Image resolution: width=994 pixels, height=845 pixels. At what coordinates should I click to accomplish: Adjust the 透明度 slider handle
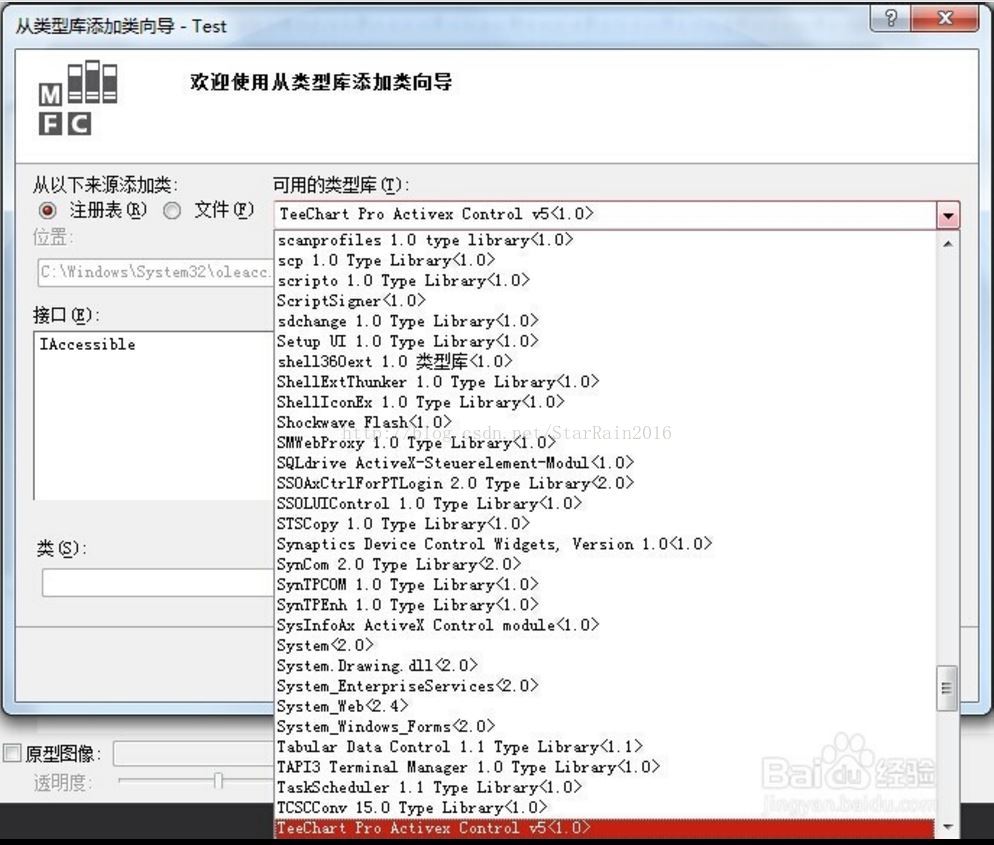click(218, 780)
